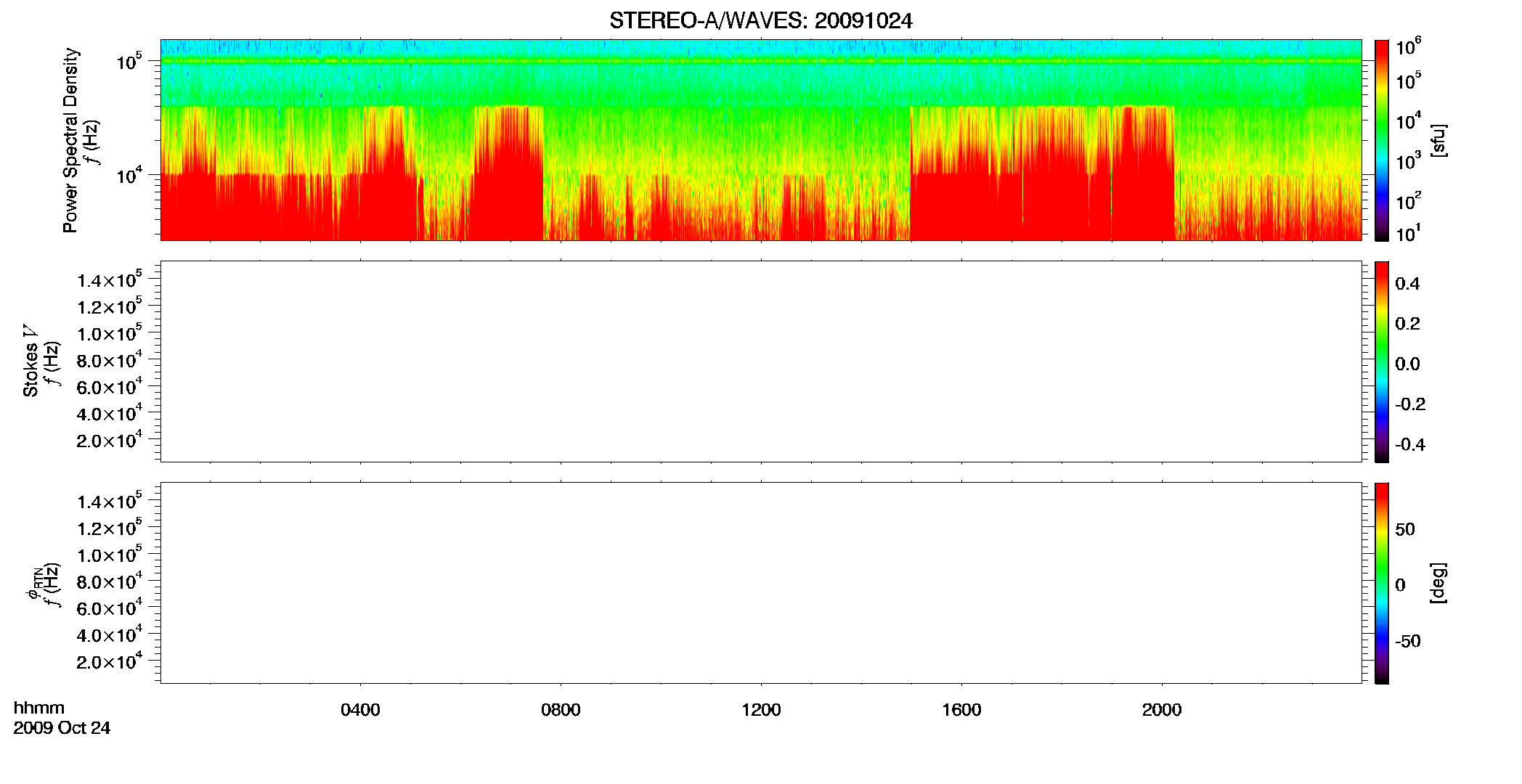The width and height of the screenshot is (1522, 784).
Task: Click the [sfu] colorbar unit label
Action: (1438, 140)
